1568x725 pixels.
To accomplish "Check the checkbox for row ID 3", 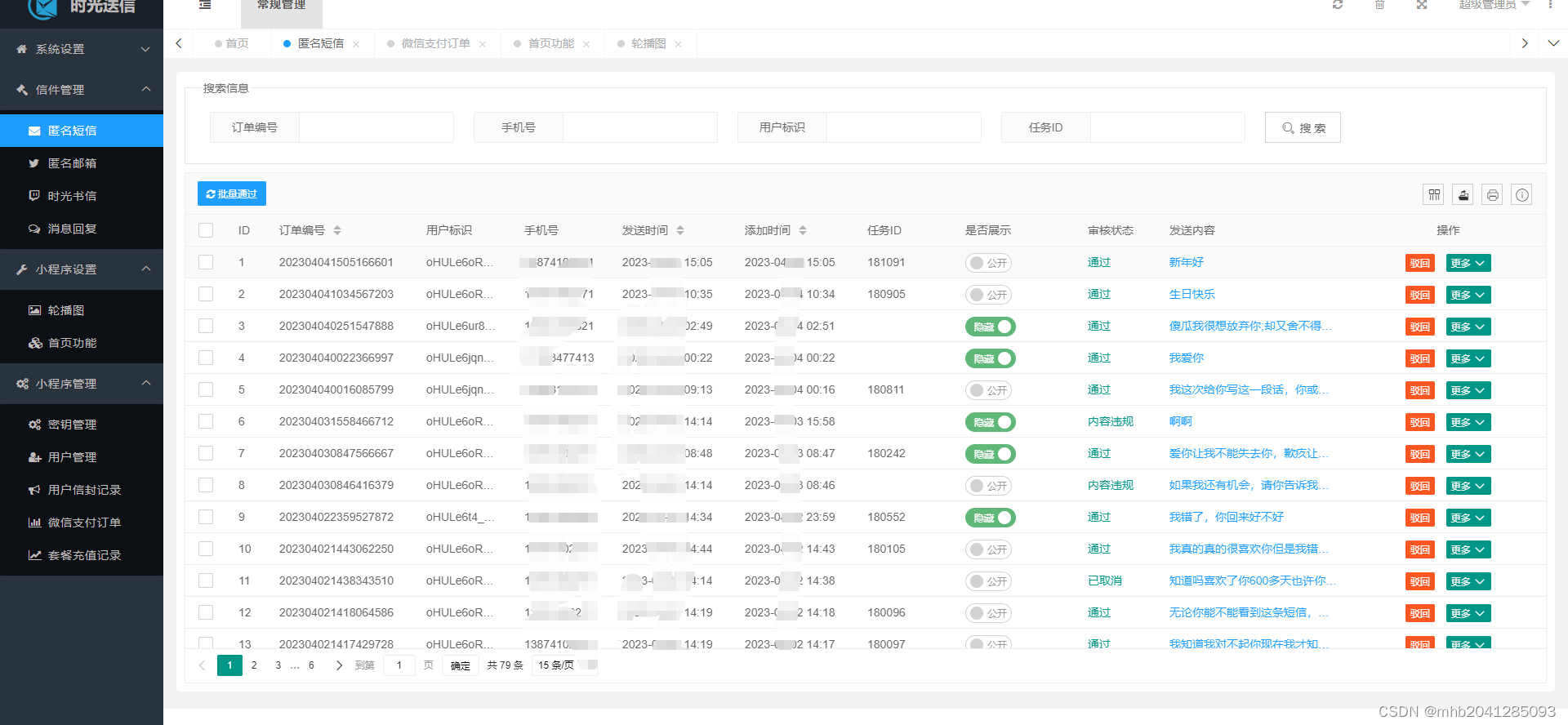I will (x=206, y=326).
